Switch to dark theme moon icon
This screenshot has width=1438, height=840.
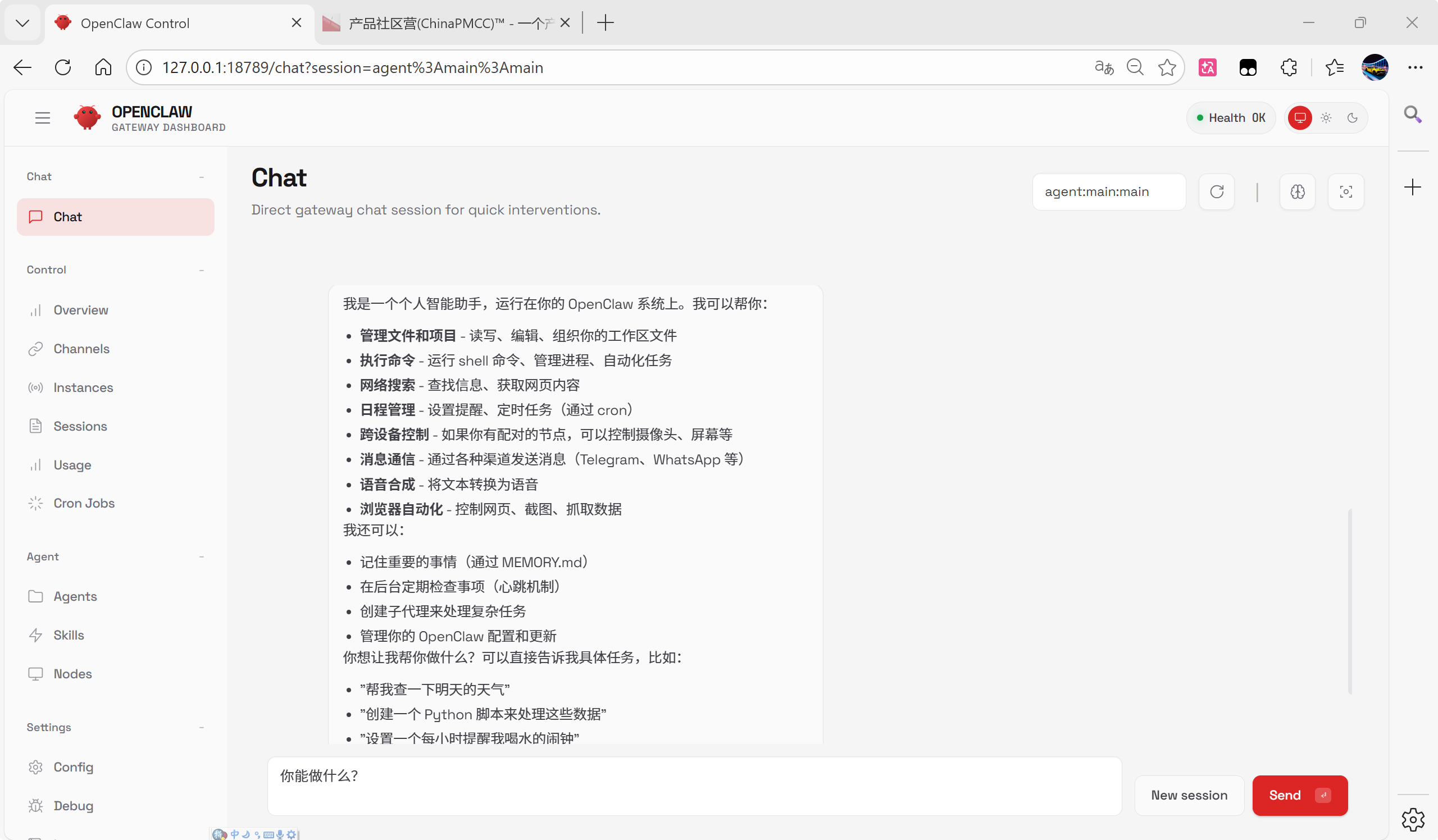click(1352, 118)
